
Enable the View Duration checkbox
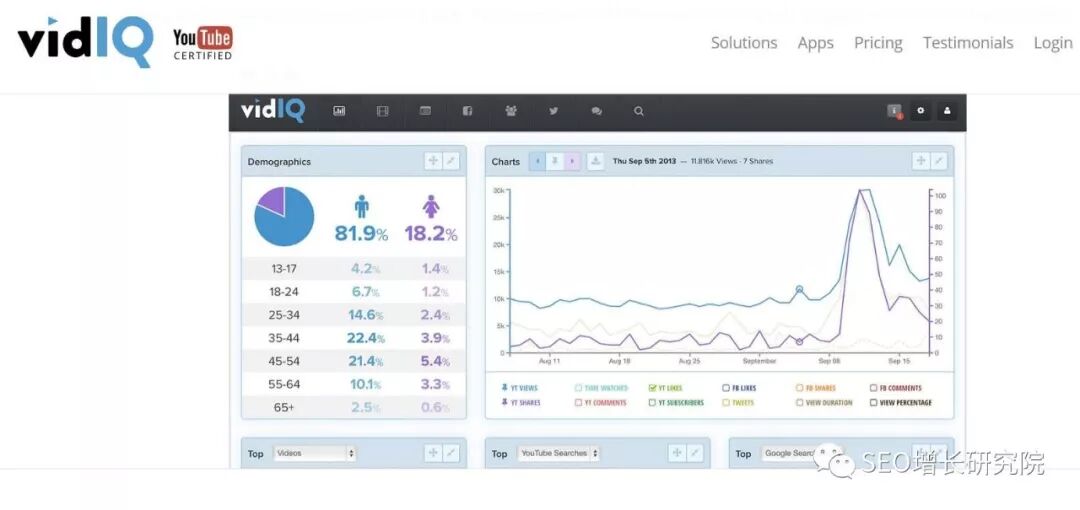tap(800, 402)
